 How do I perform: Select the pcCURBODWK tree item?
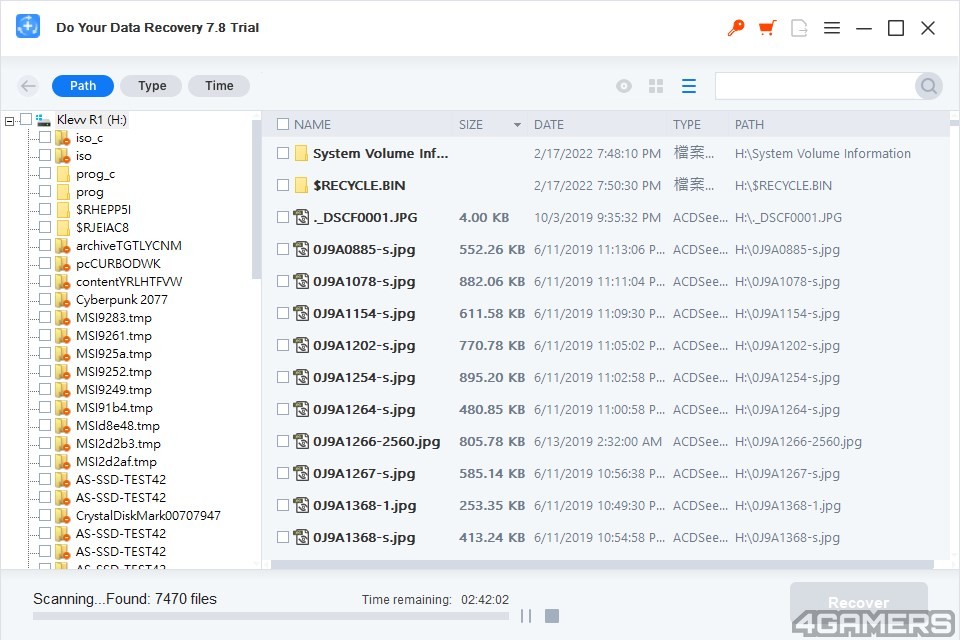(118, 264)
